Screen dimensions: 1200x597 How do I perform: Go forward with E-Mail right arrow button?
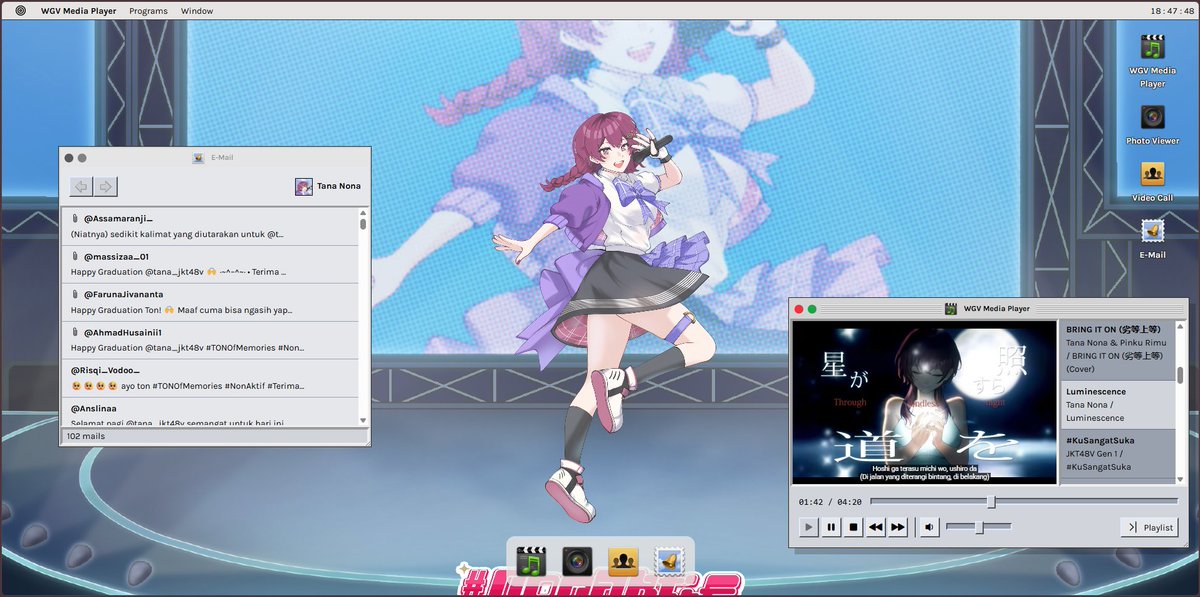click(105, 186)
